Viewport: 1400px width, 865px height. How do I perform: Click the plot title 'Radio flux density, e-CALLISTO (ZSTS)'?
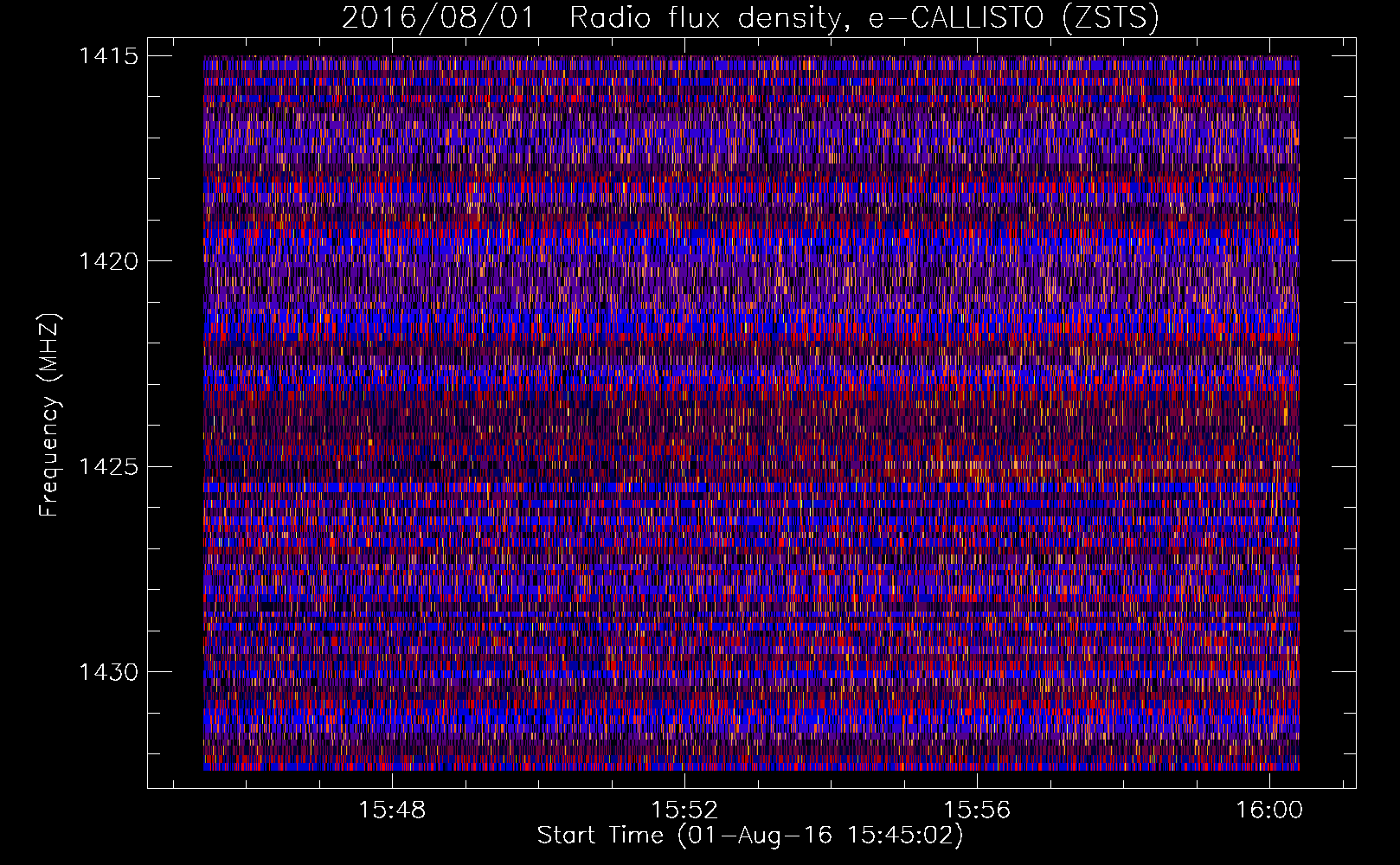864,17
